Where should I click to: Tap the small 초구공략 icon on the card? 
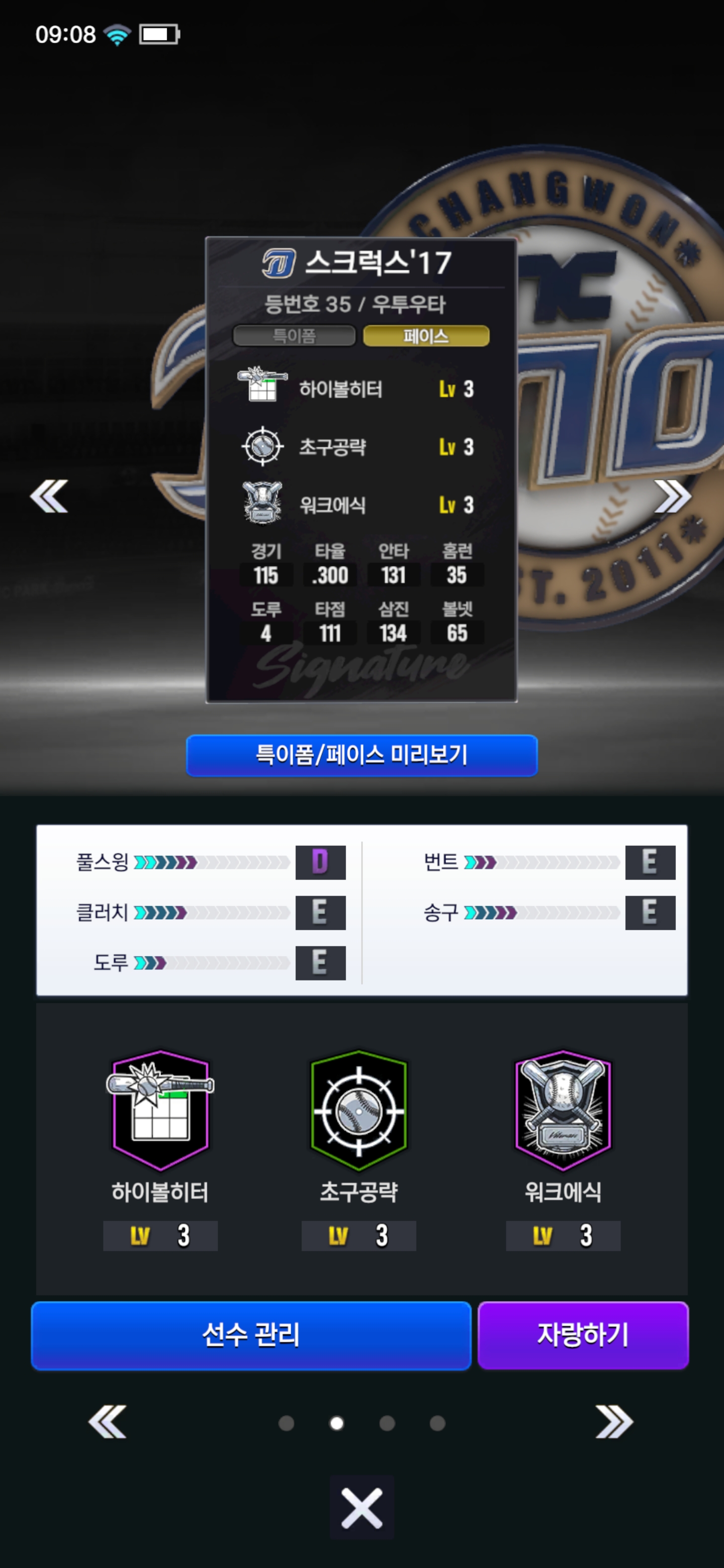[262, 446]
